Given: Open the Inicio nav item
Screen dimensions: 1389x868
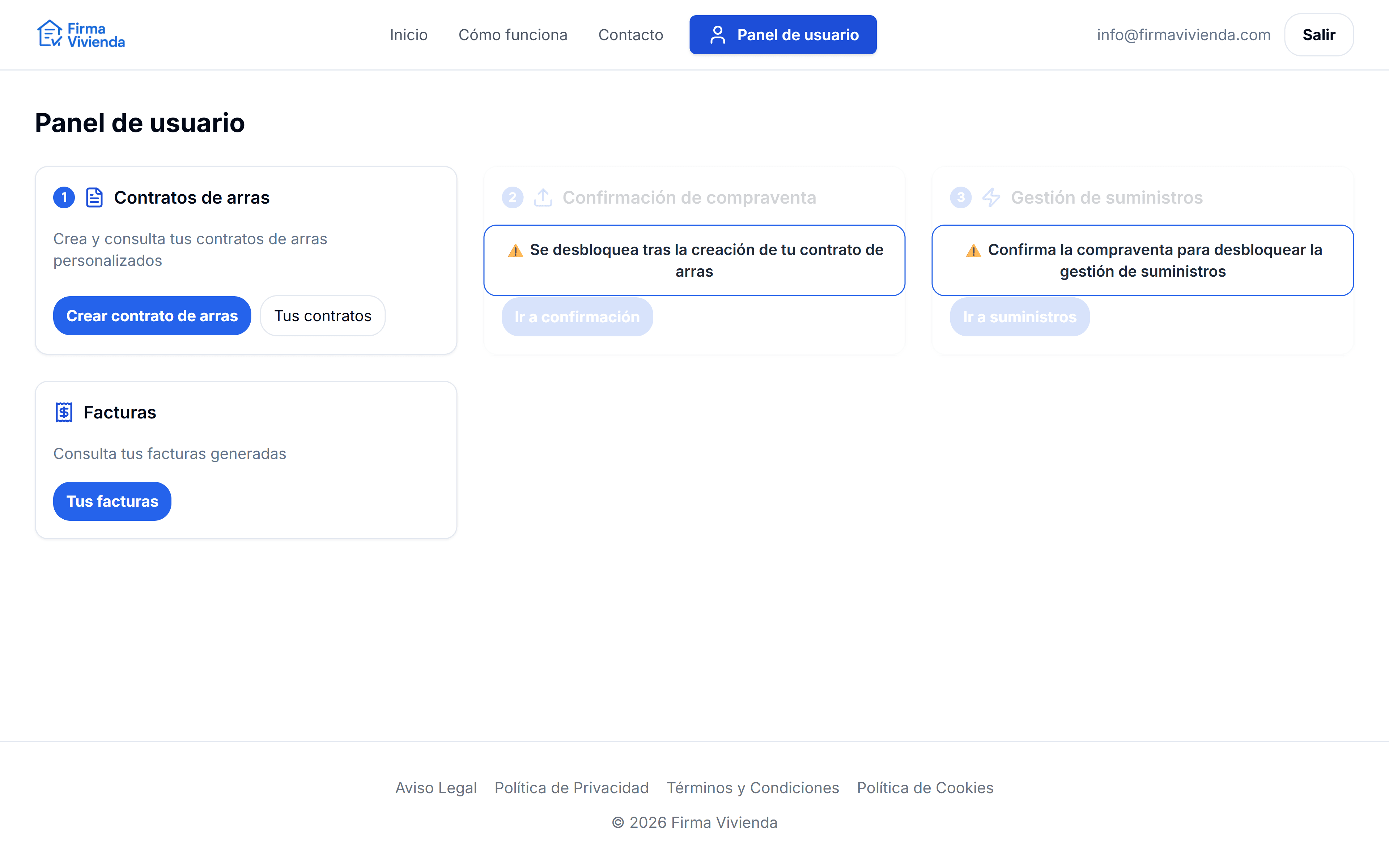Looking at the screenshot, I should tap(408, 35).
